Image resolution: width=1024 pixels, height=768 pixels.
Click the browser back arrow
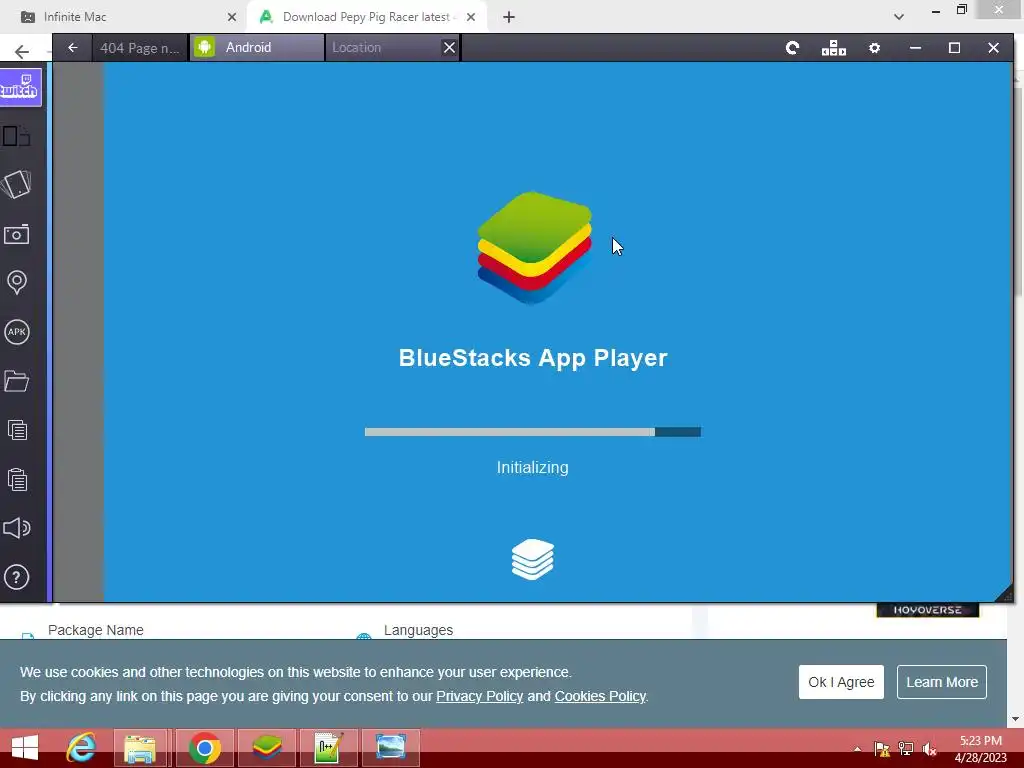(x=22, y=52)
